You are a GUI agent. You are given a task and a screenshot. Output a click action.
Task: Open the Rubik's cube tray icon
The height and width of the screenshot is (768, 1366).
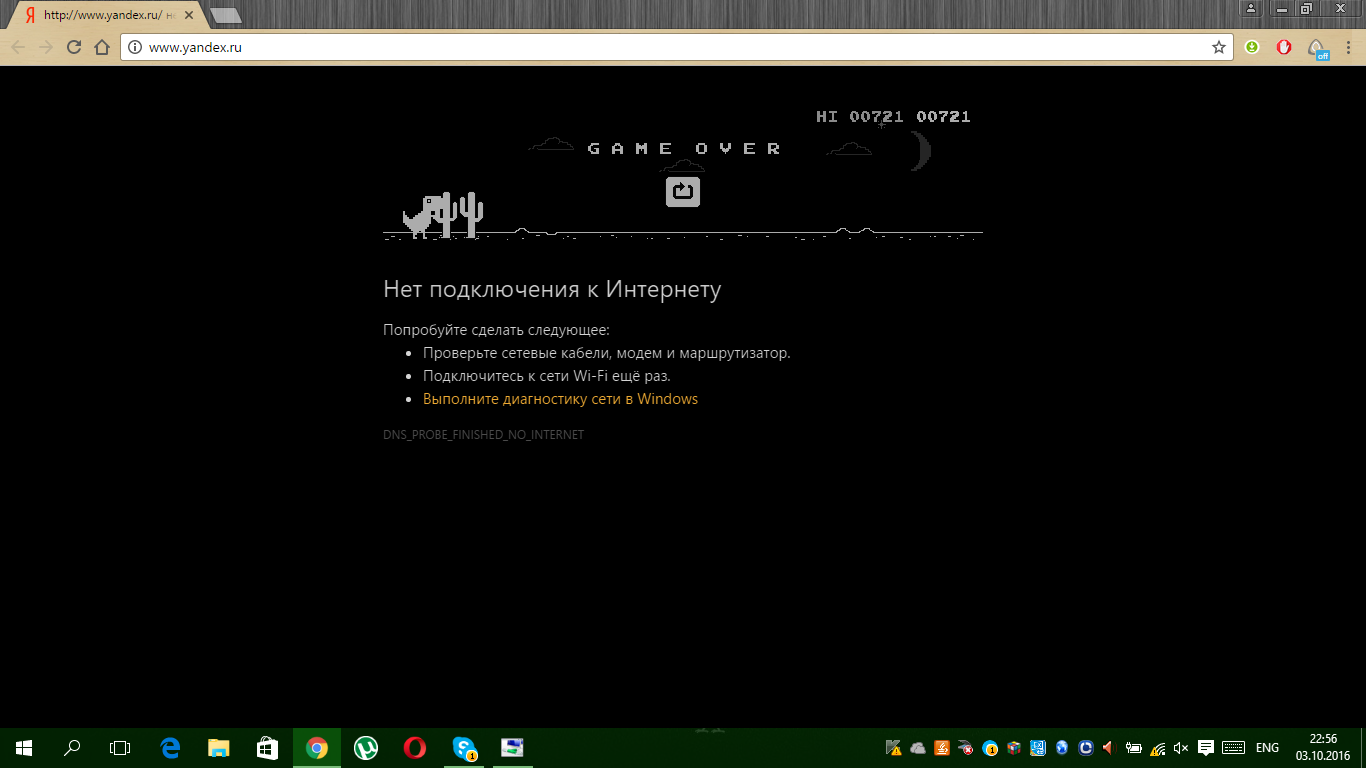[x=1014, y=747]
